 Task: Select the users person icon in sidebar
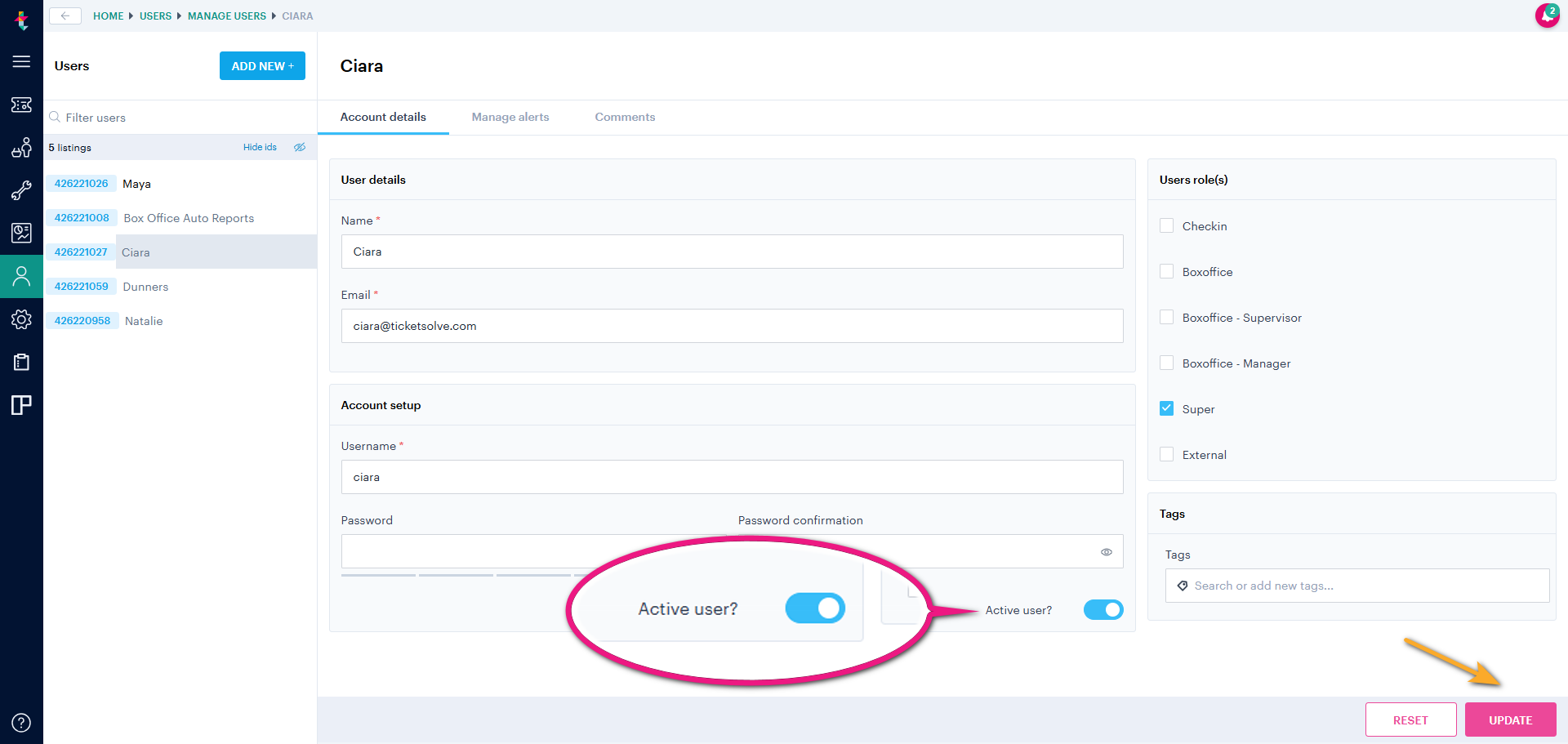(x=21, y=276)
